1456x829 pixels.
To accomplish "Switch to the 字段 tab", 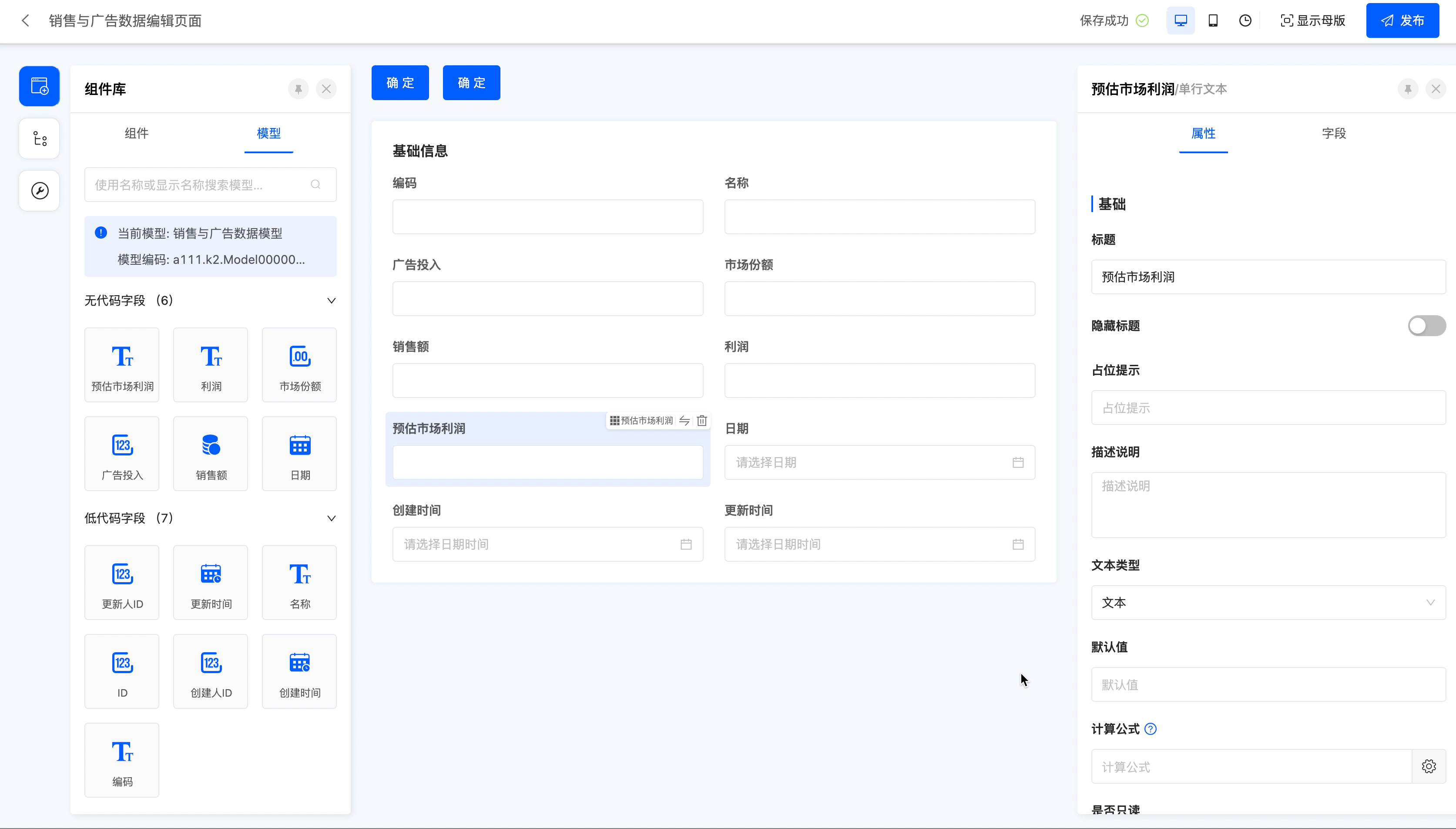I will pyautogui.click(x=1333, y=133).
